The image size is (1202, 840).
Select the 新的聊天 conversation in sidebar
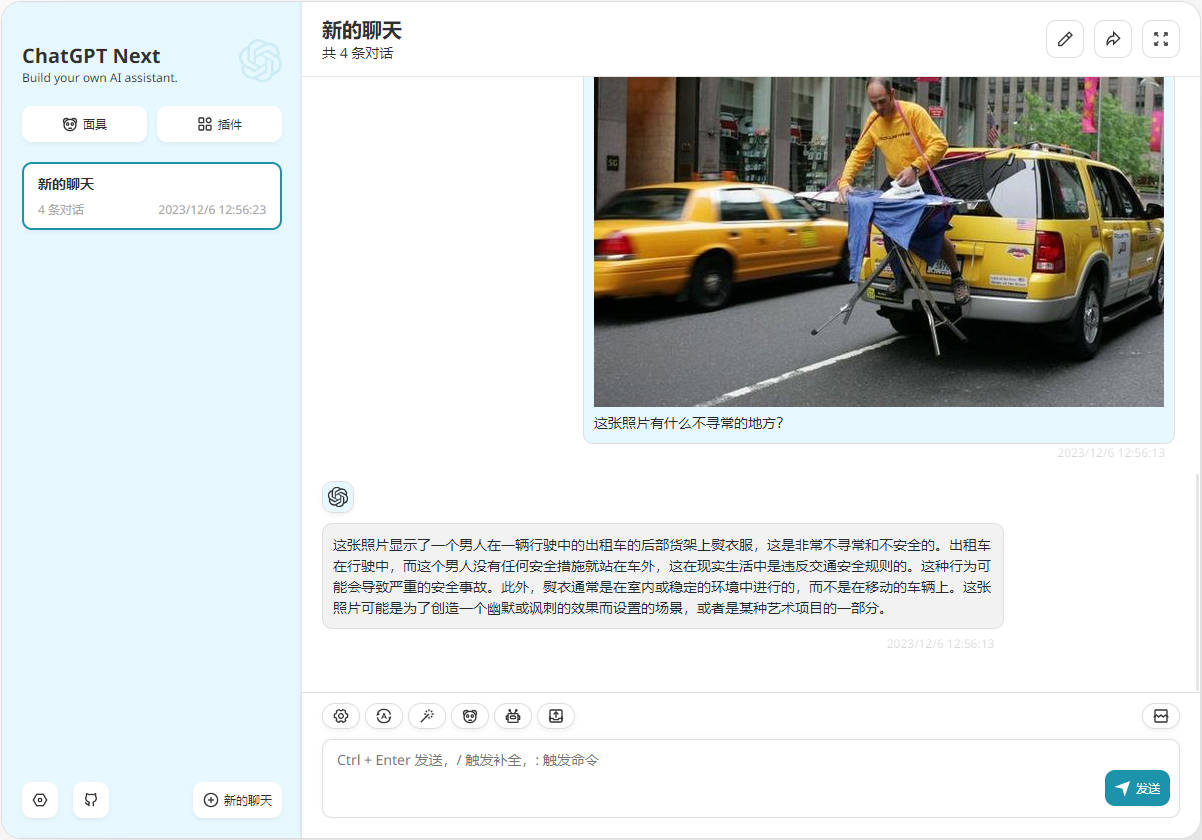pos(151,195)
